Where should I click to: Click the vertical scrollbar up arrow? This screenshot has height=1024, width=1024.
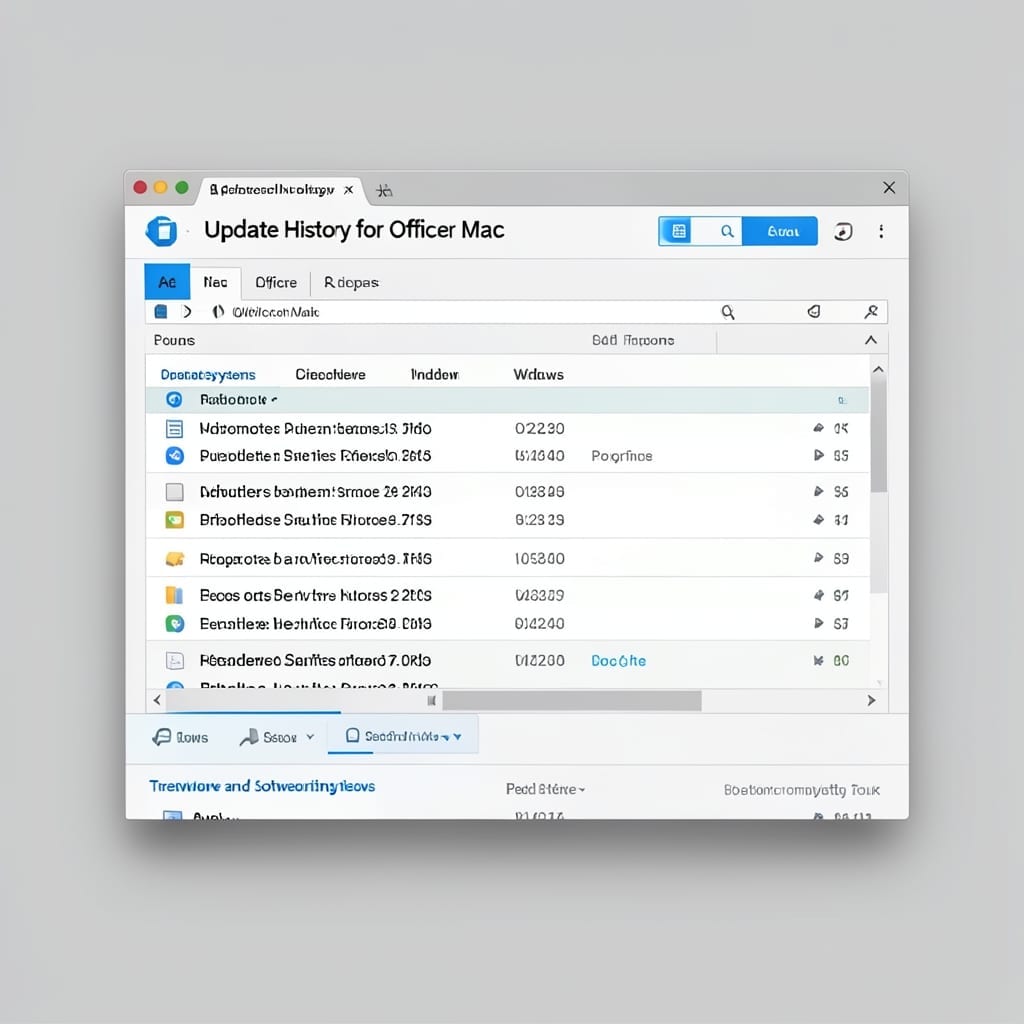coord(879,369)
